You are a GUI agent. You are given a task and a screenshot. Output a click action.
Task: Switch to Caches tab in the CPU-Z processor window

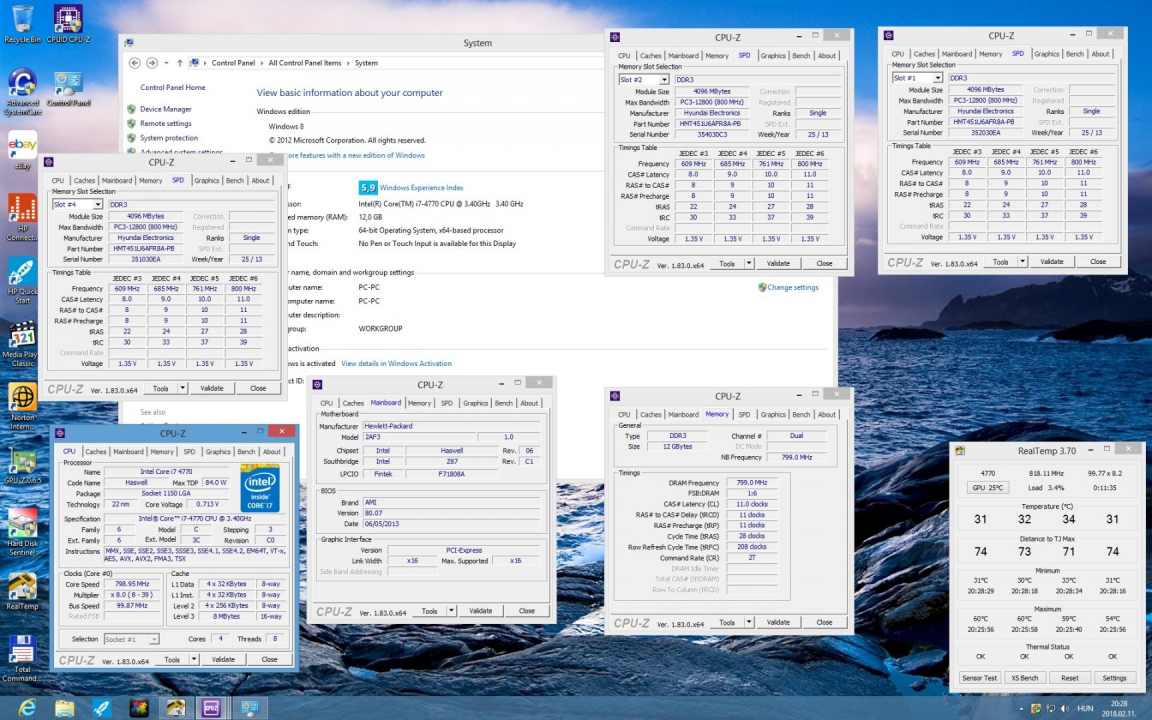[x=96, y=452]
